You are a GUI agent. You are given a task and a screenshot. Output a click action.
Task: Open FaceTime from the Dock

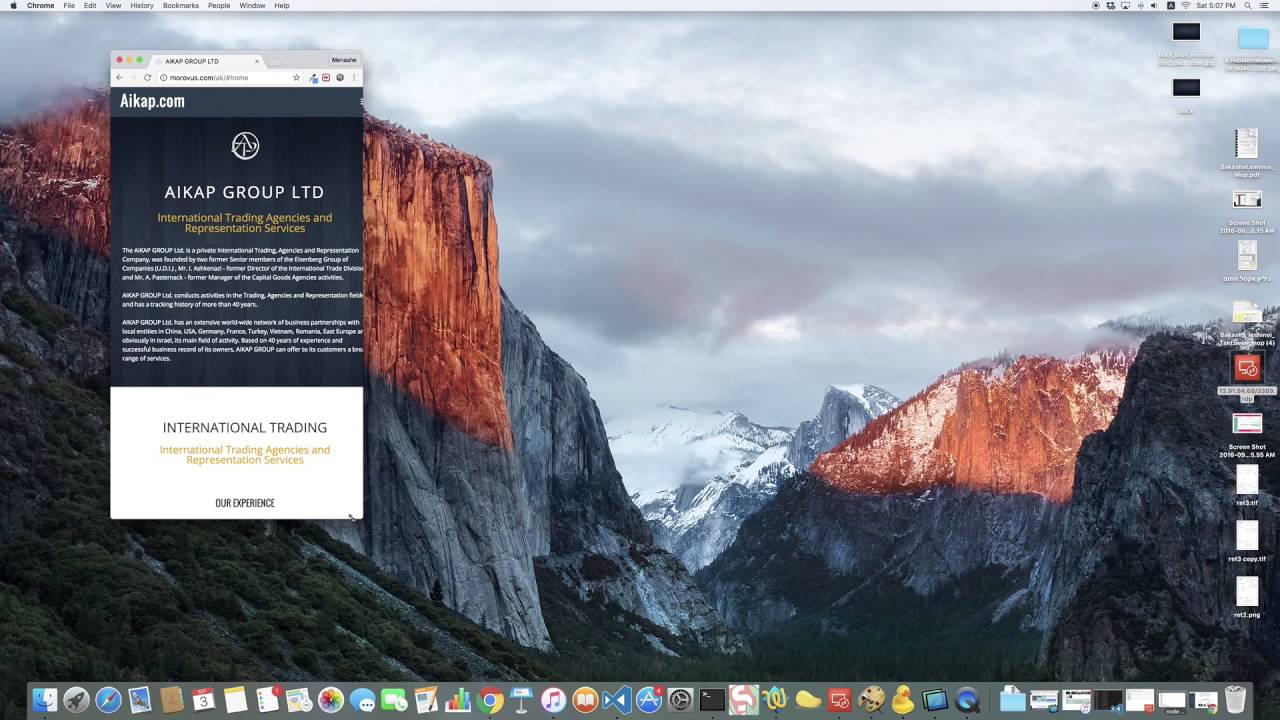(394, 700)
